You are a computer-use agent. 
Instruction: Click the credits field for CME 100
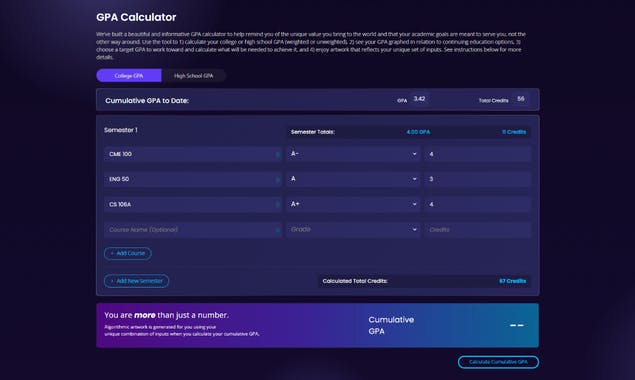click(477, 154)
